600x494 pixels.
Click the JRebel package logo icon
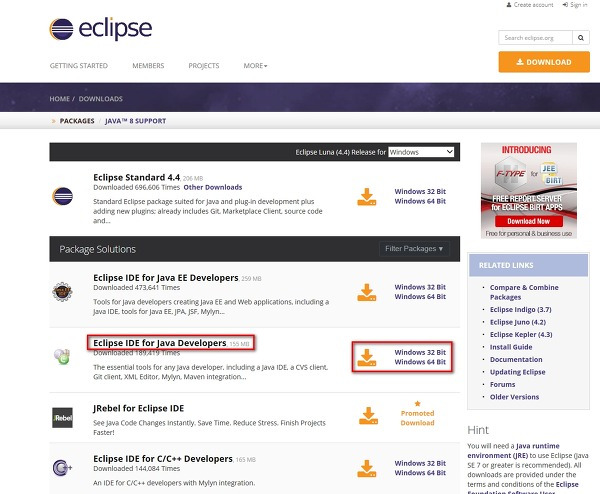[62, 417]
